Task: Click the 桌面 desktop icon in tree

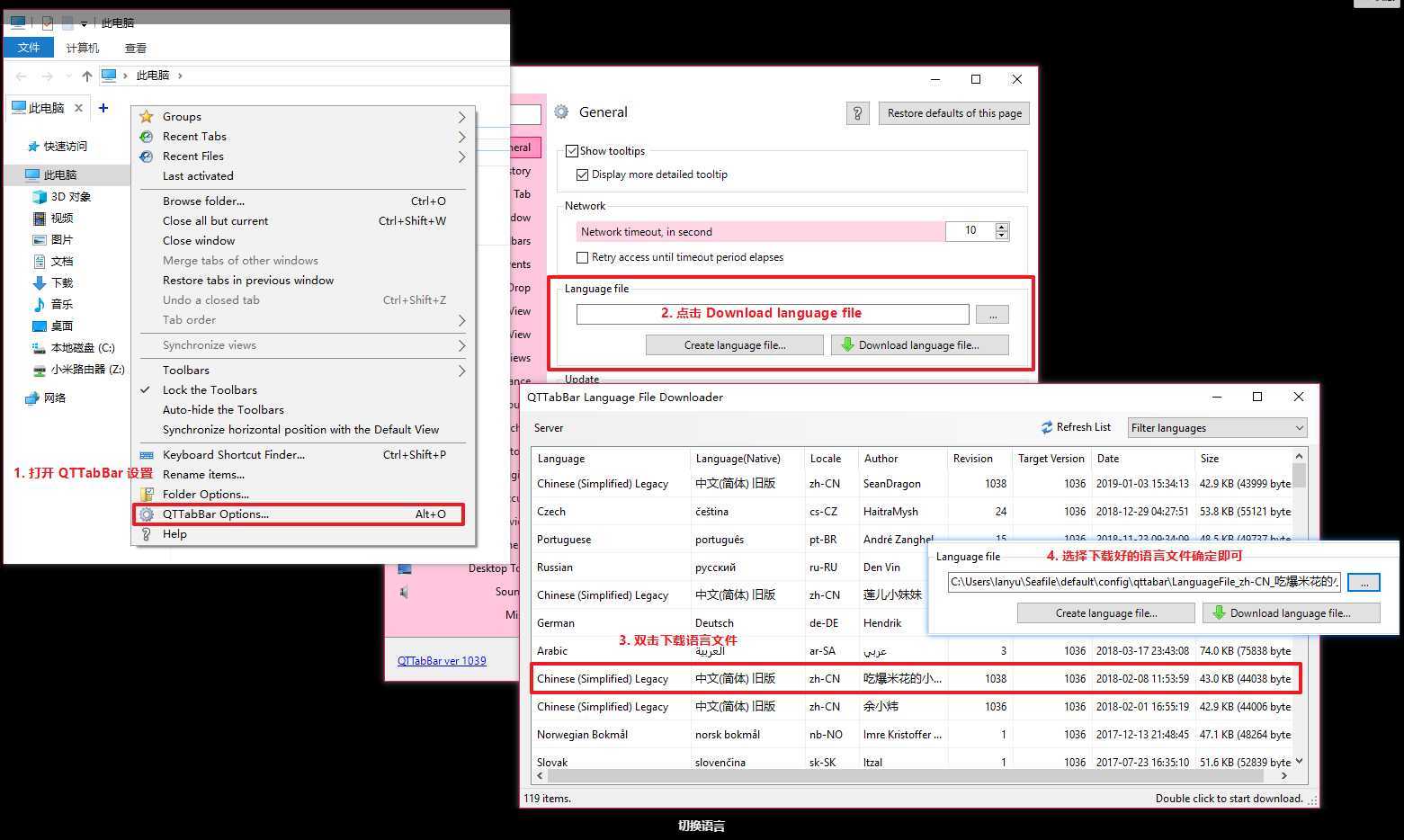Action: 40,326
